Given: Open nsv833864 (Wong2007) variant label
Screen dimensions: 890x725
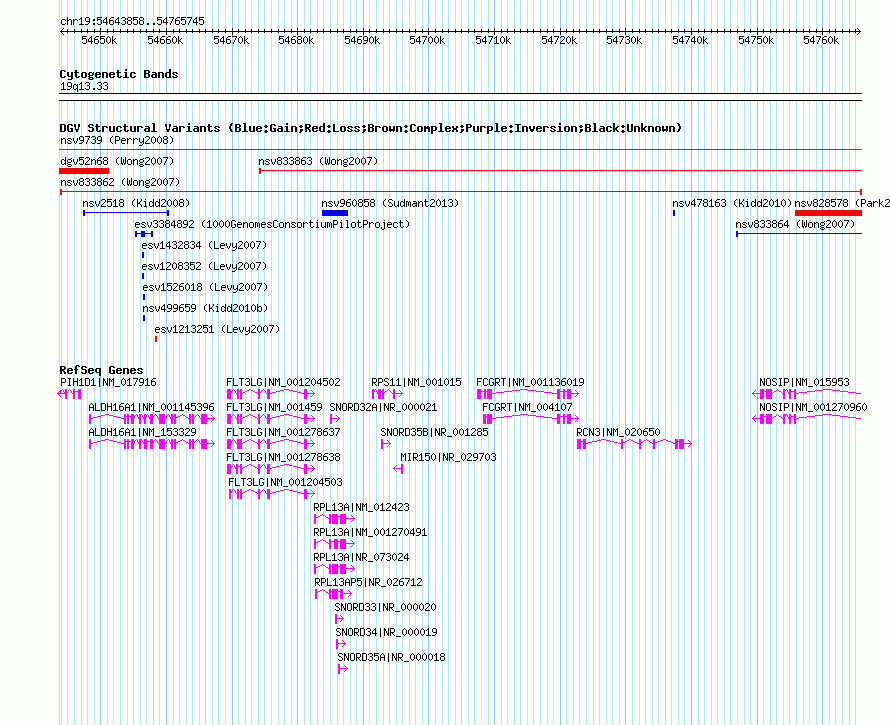Looking at the screenshot, I should tap(795, 224).
